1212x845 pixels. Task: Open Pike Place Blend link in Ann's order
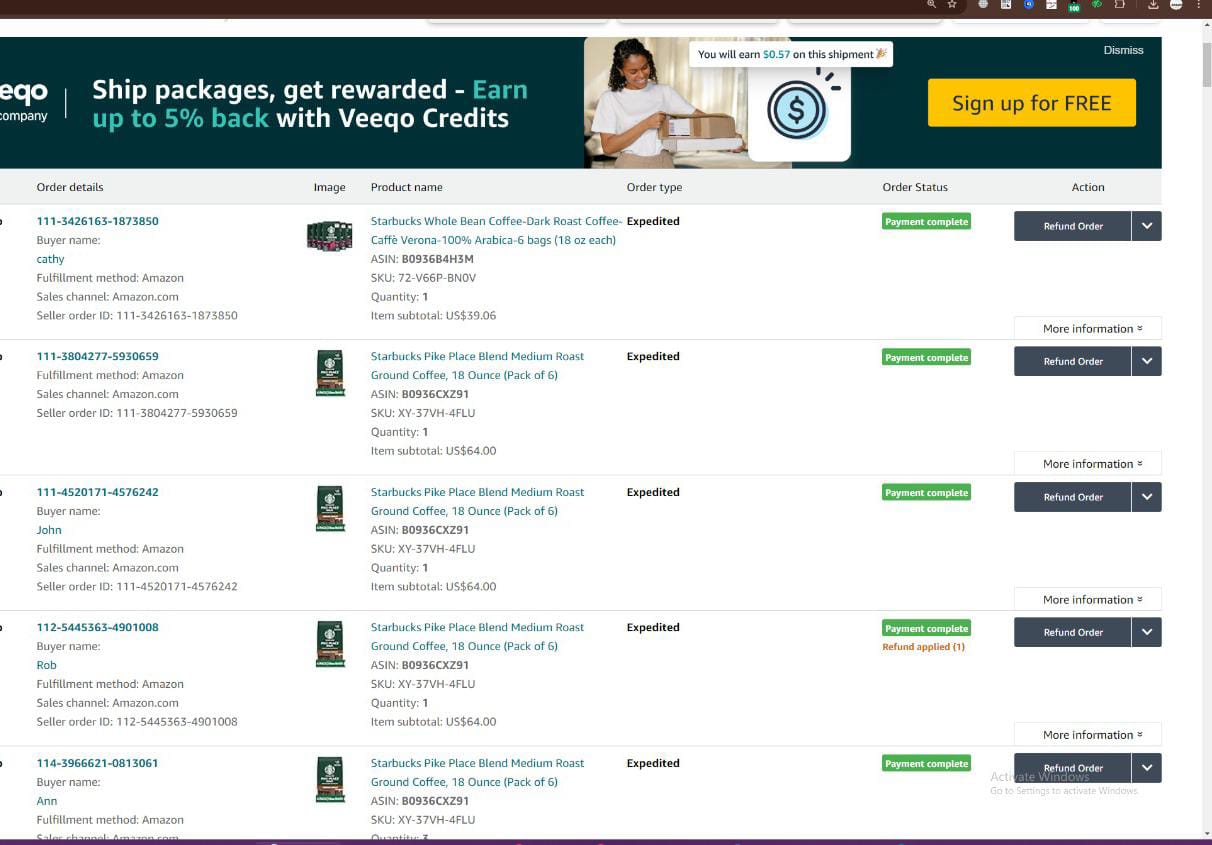(x=477, y=772)
